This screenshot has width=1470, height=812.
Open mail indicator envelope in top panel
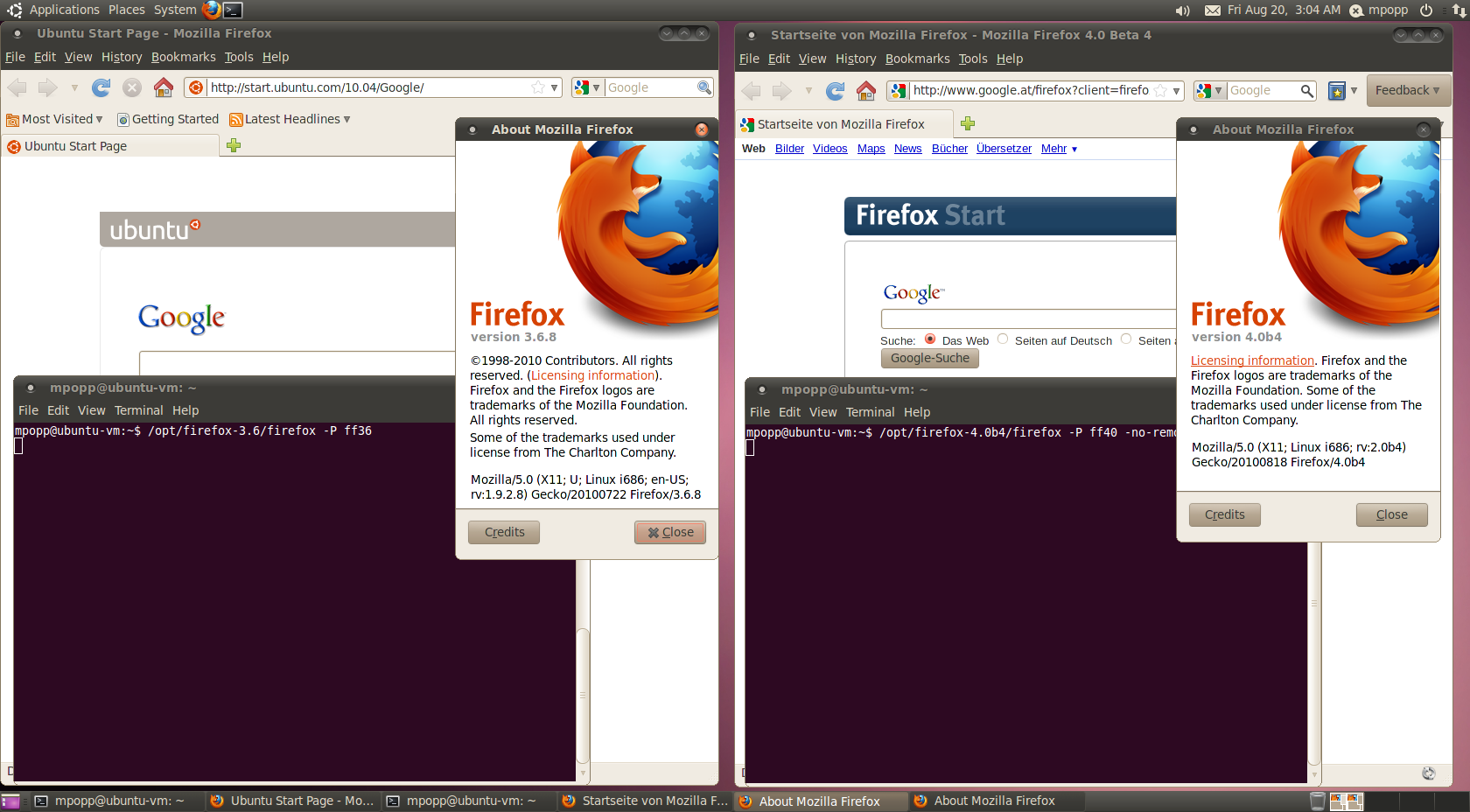(x=1213, y=10)
